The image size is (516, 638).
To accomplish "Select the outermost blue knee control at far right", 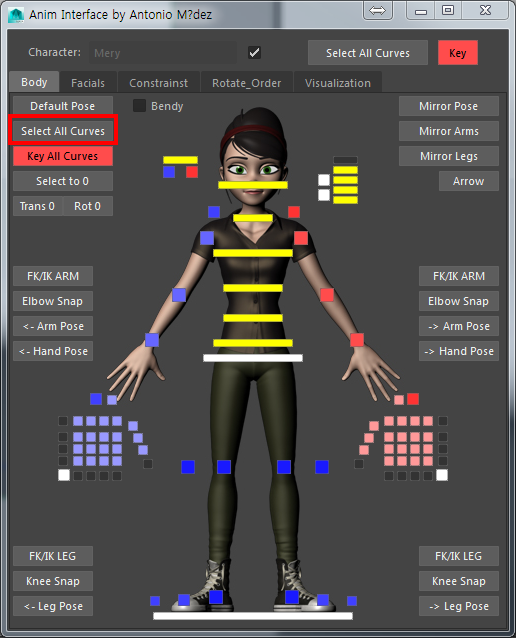I will 322,467.
